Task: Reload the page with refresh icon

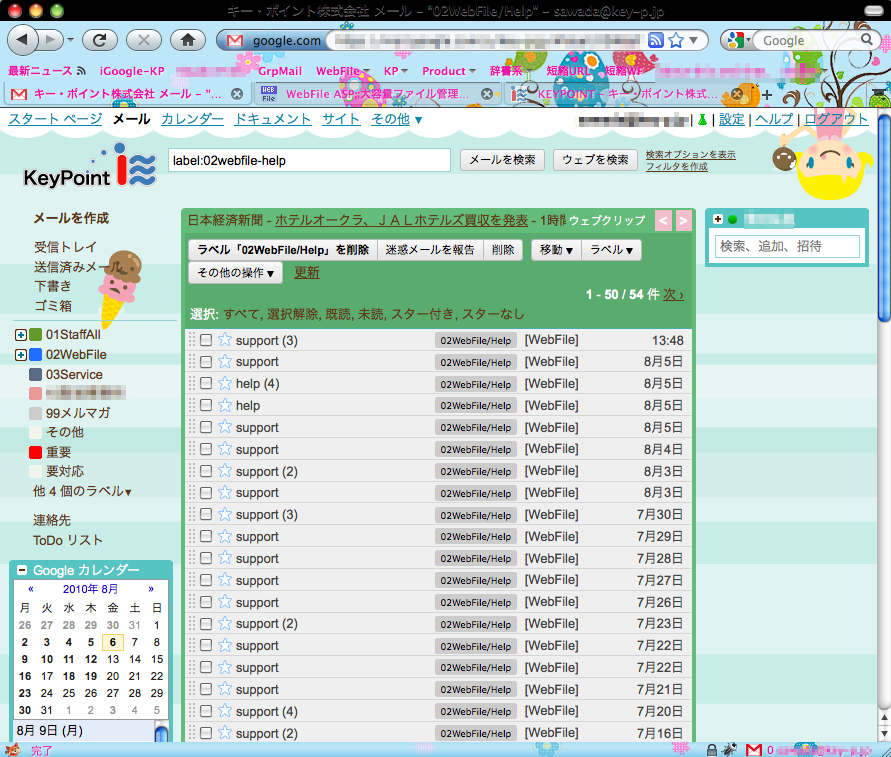Action: click(x=99, y=40)
